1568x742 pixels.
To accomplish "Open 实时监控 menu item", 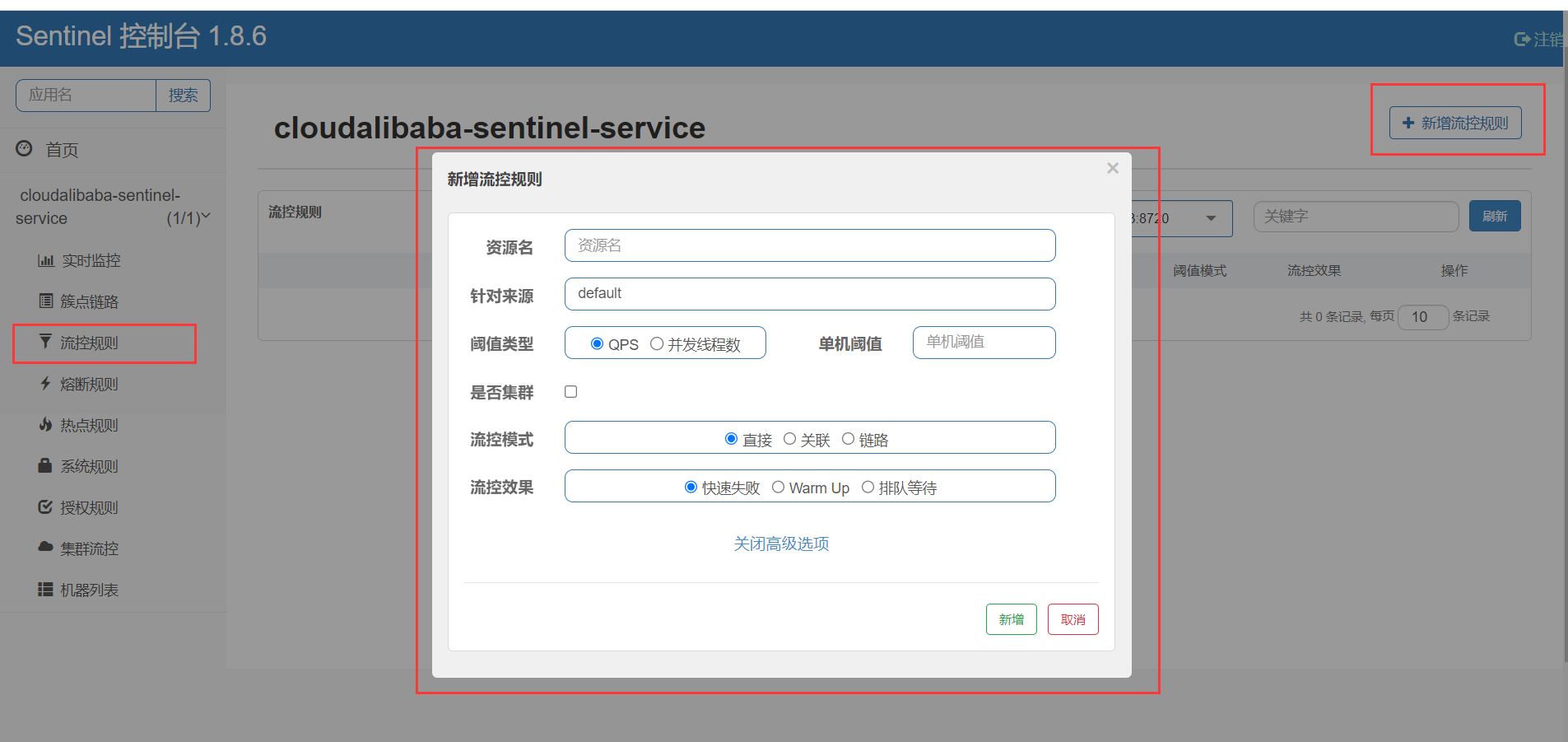I will coord(91,260).
